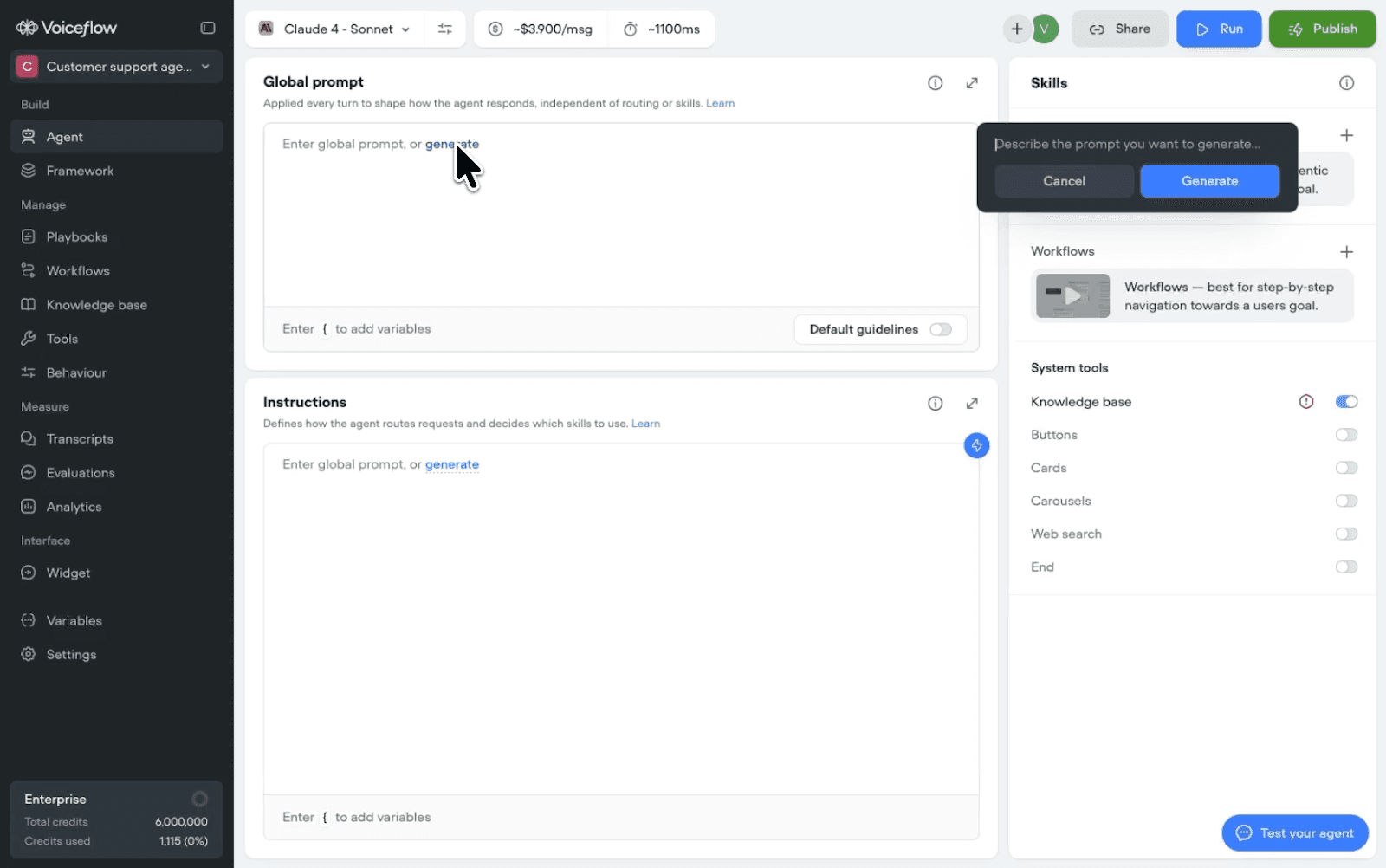
Task: Go to Playbooks
Action: (x=116, y=236)
